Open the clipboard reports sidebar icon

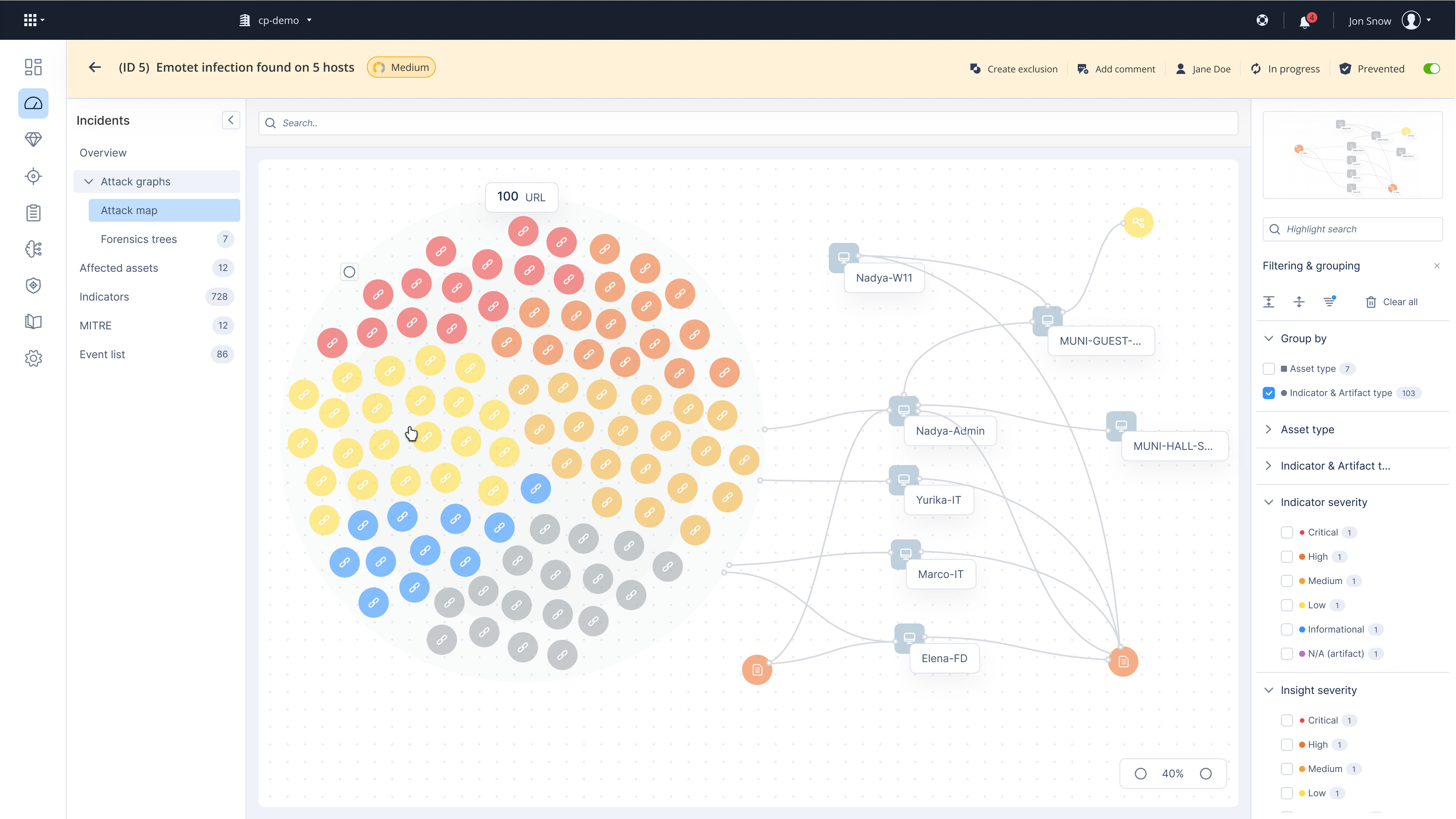(x=33, y=213)
